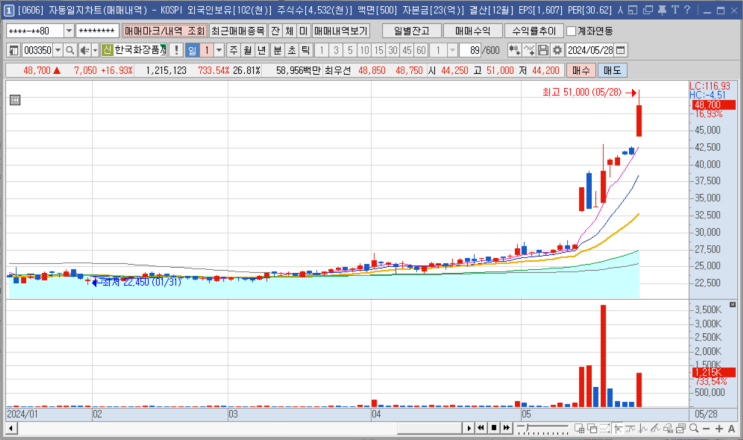Click the play button below chart

tap(469, 428)
